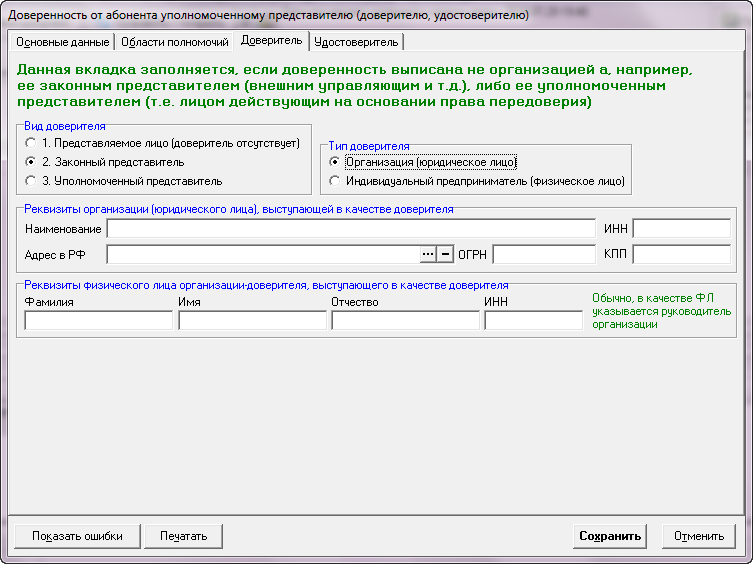Cancel with the Отменить button

[699, 536]
